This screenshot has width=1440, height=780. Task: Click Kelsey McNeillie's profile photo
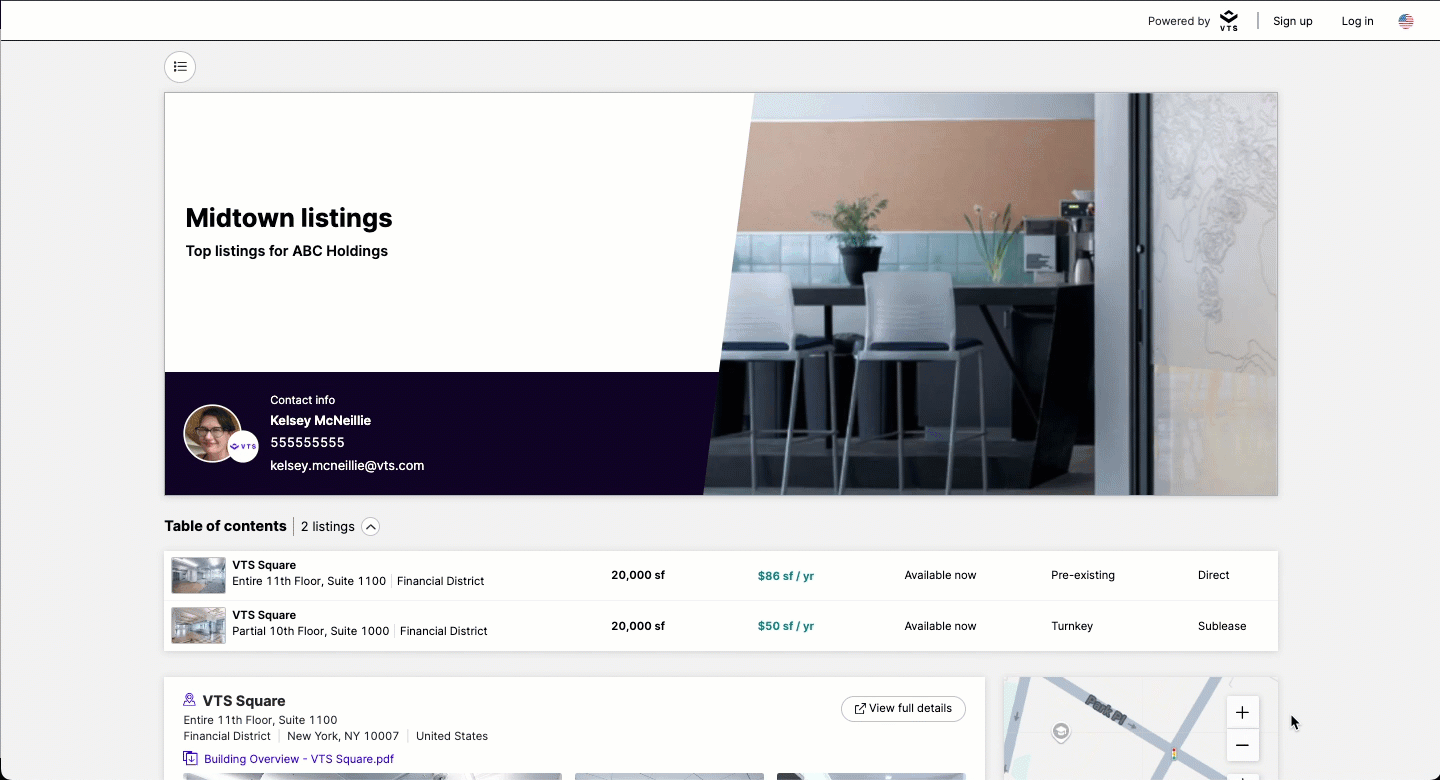click(212, 433)
